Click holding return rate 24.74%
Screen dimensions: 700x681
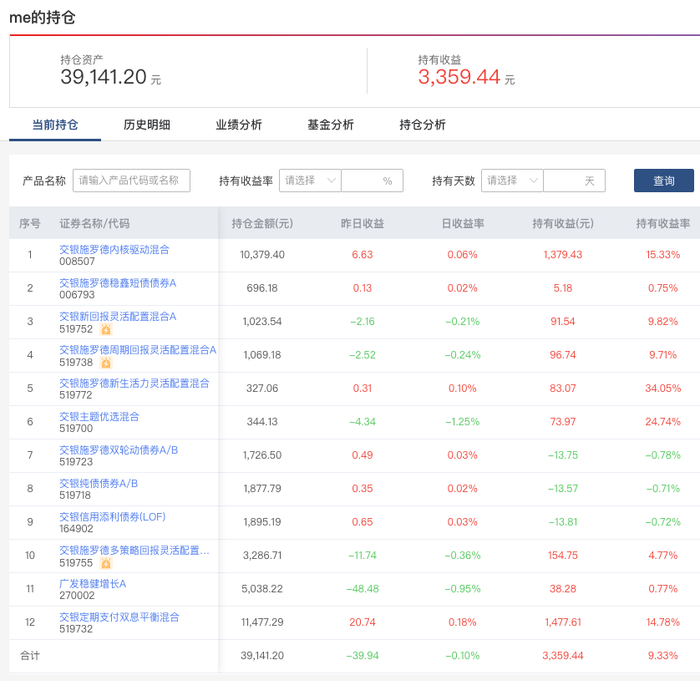(663, 422)
